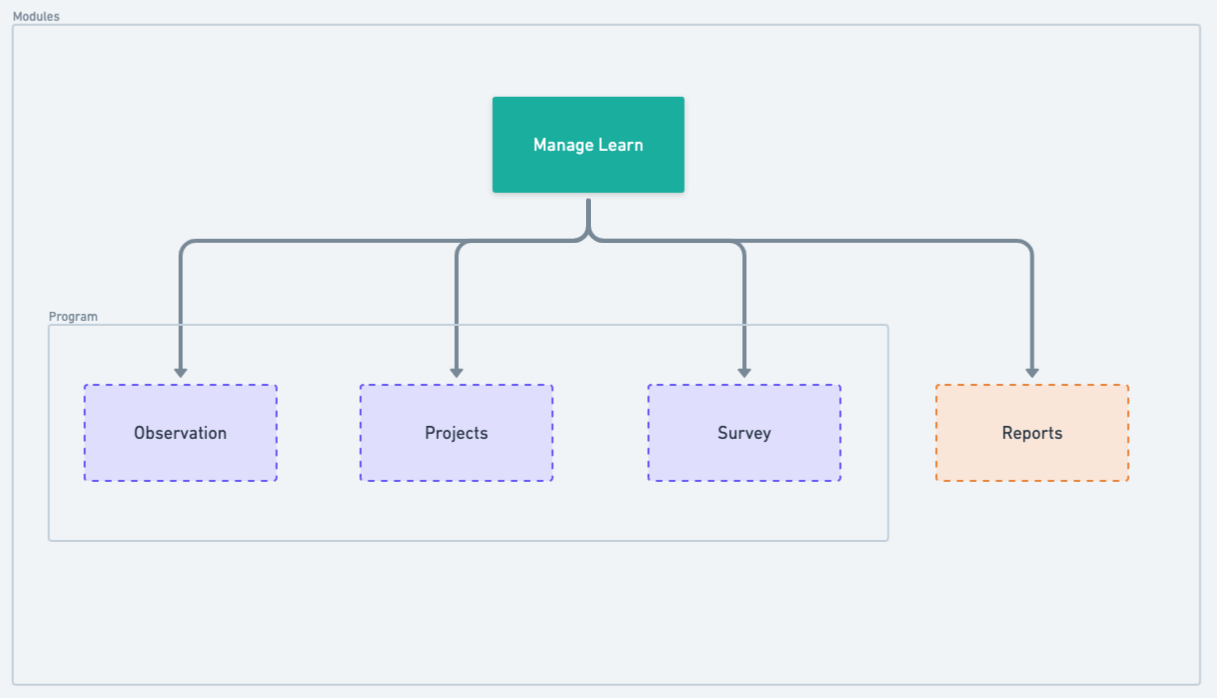Screen dimensions: 1217x698
Task: Click the vertical connector line above Projects
Action: [456, 300]
